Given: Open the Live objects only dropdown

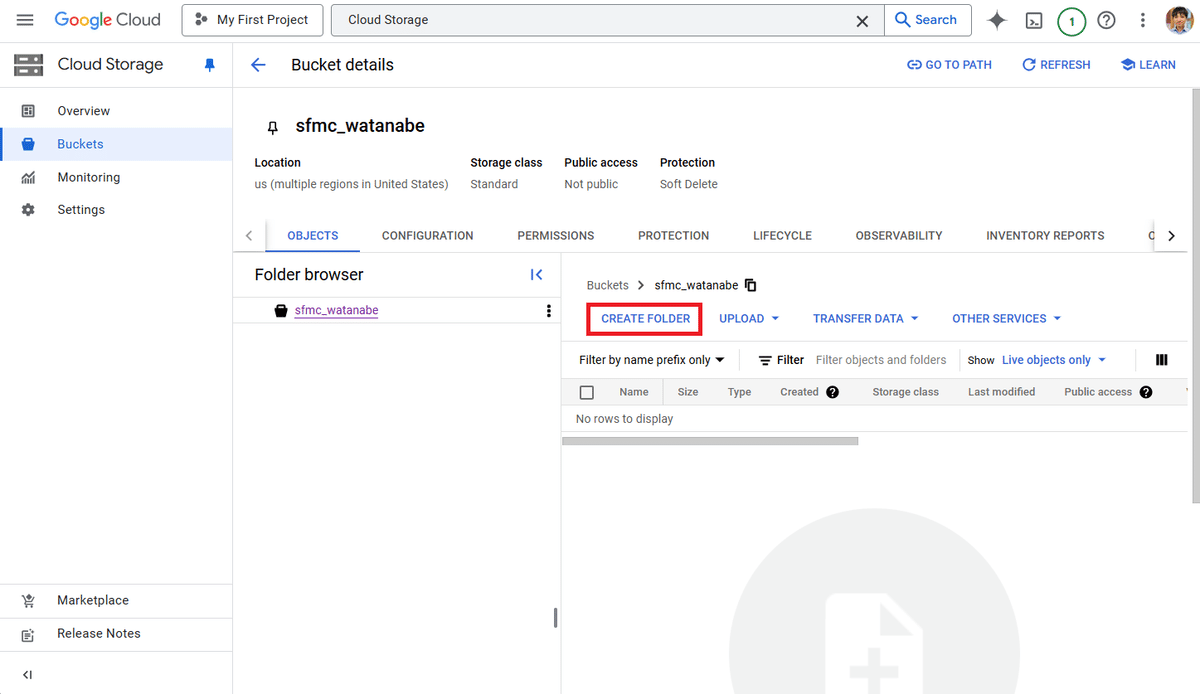Looking at the screenshot, I should click(x=1054, y=360).
